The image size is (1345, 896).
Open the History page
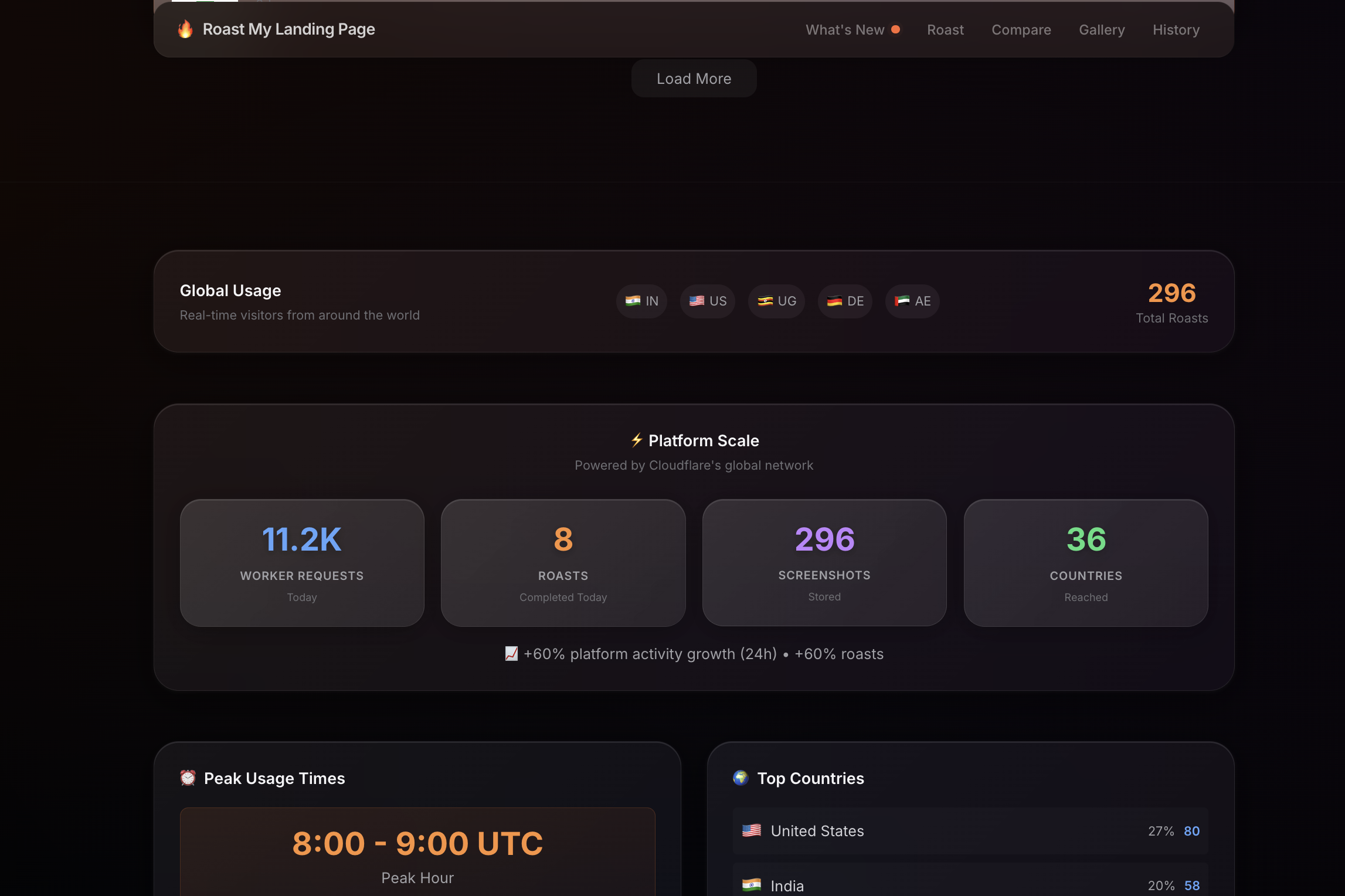point(1176,30)
